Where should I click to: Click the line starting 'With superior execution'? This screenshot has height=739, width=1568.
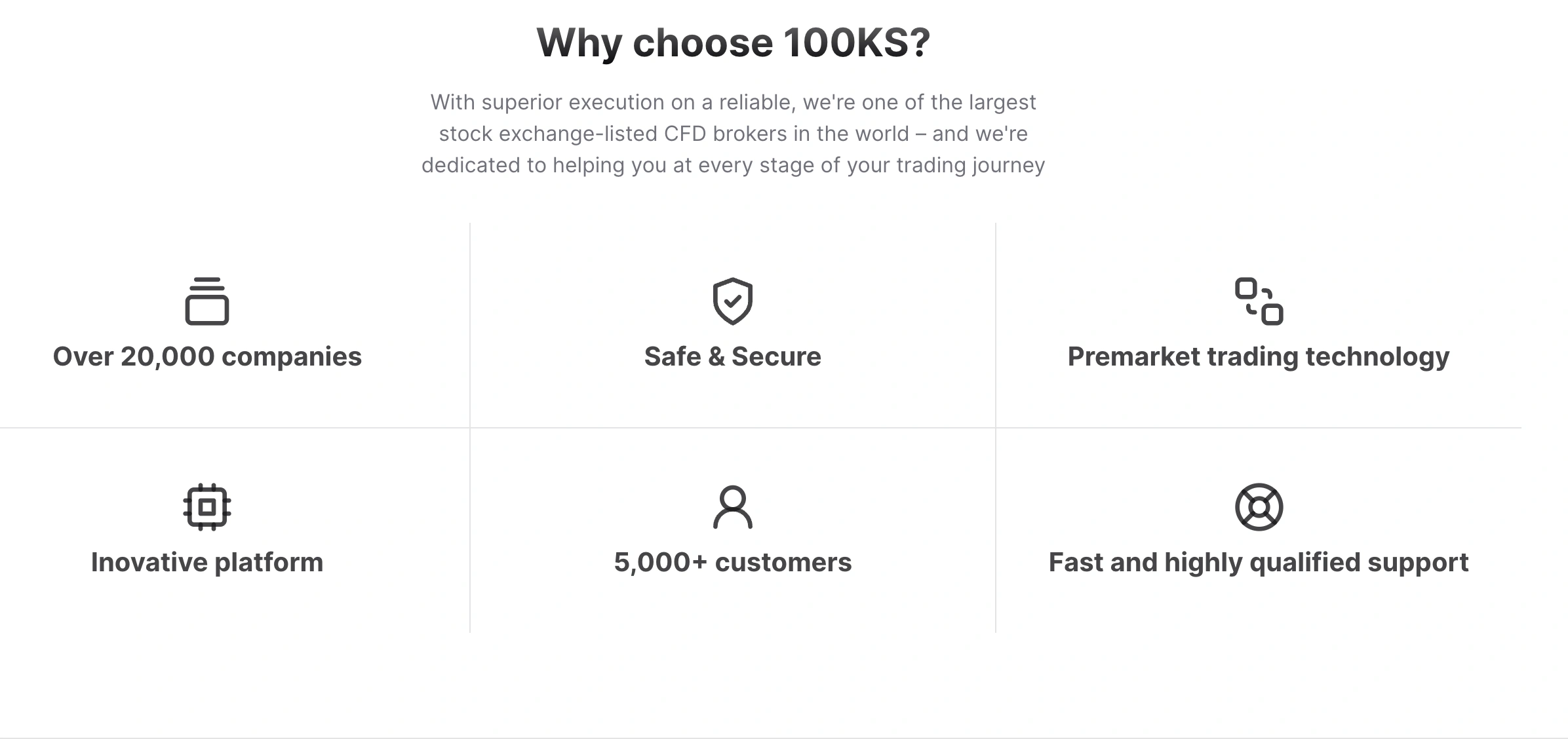(733, 102)
